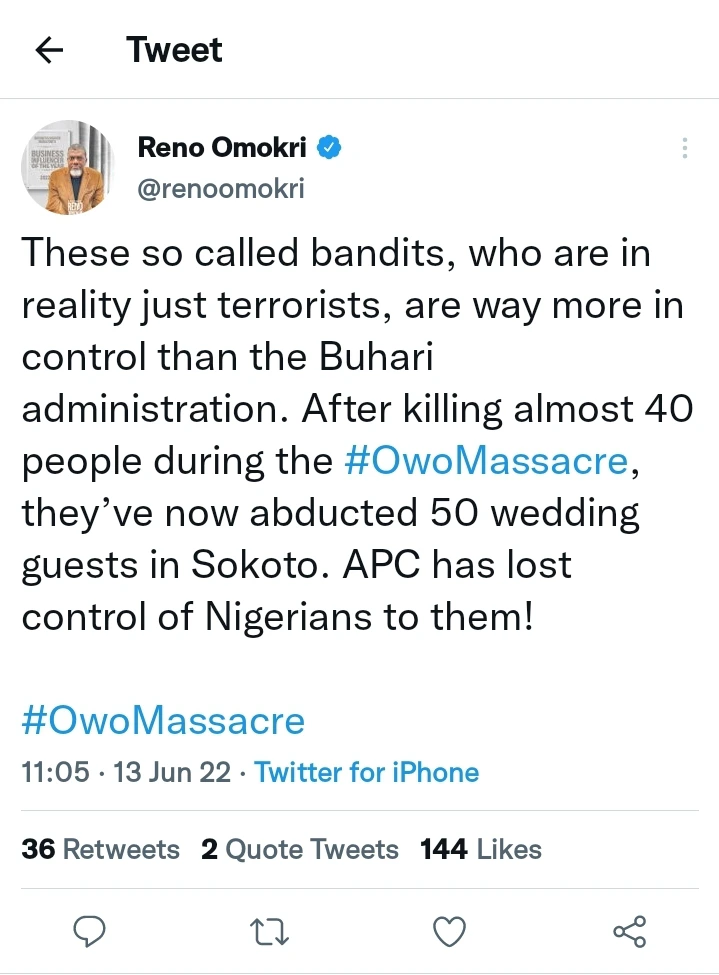719x975 pixels.
Task: View the 144 Likes list
Action: pos(481,850)
